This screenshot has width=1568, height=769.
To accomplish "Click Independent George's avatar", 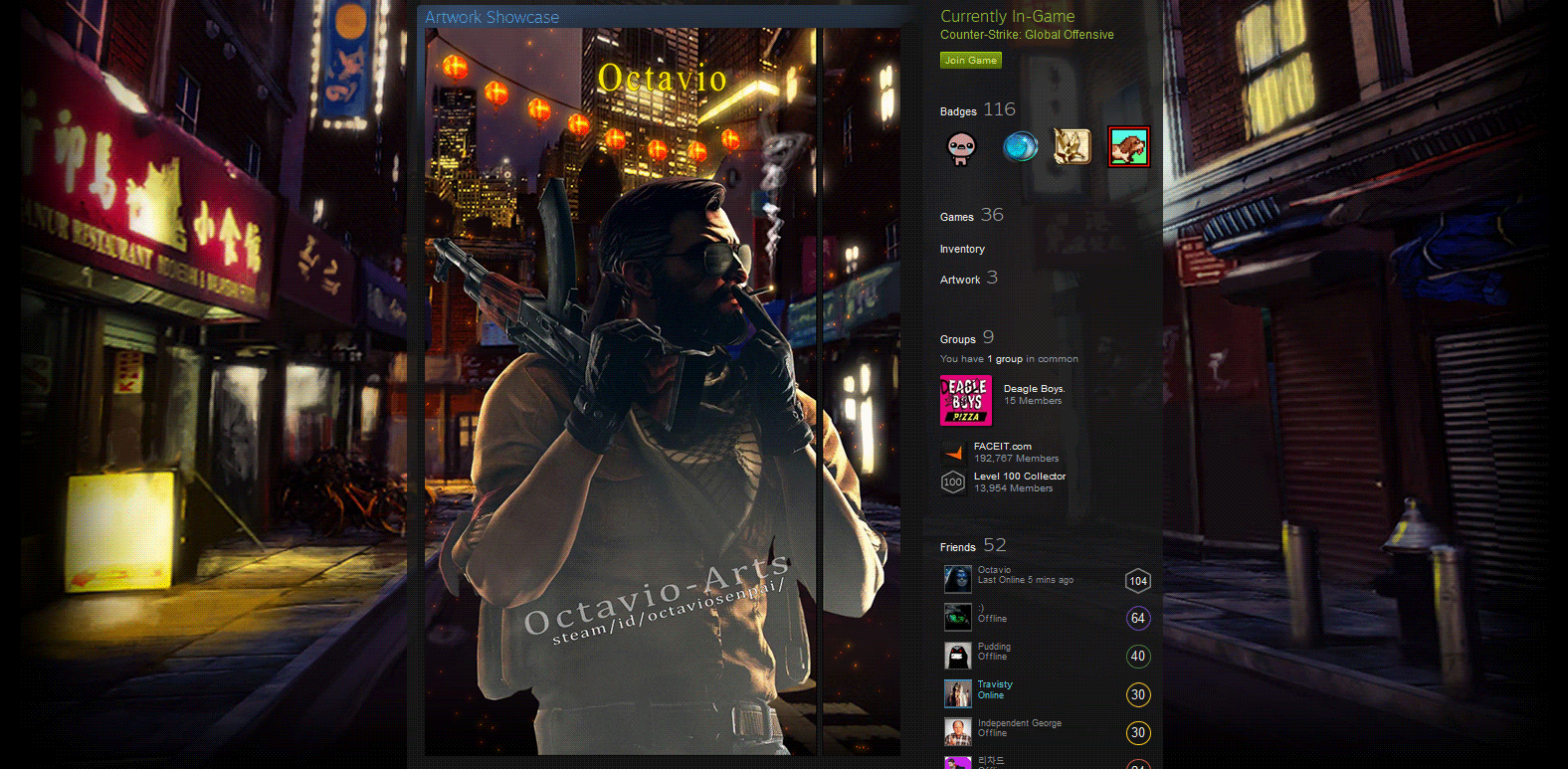I will [957, 731].
